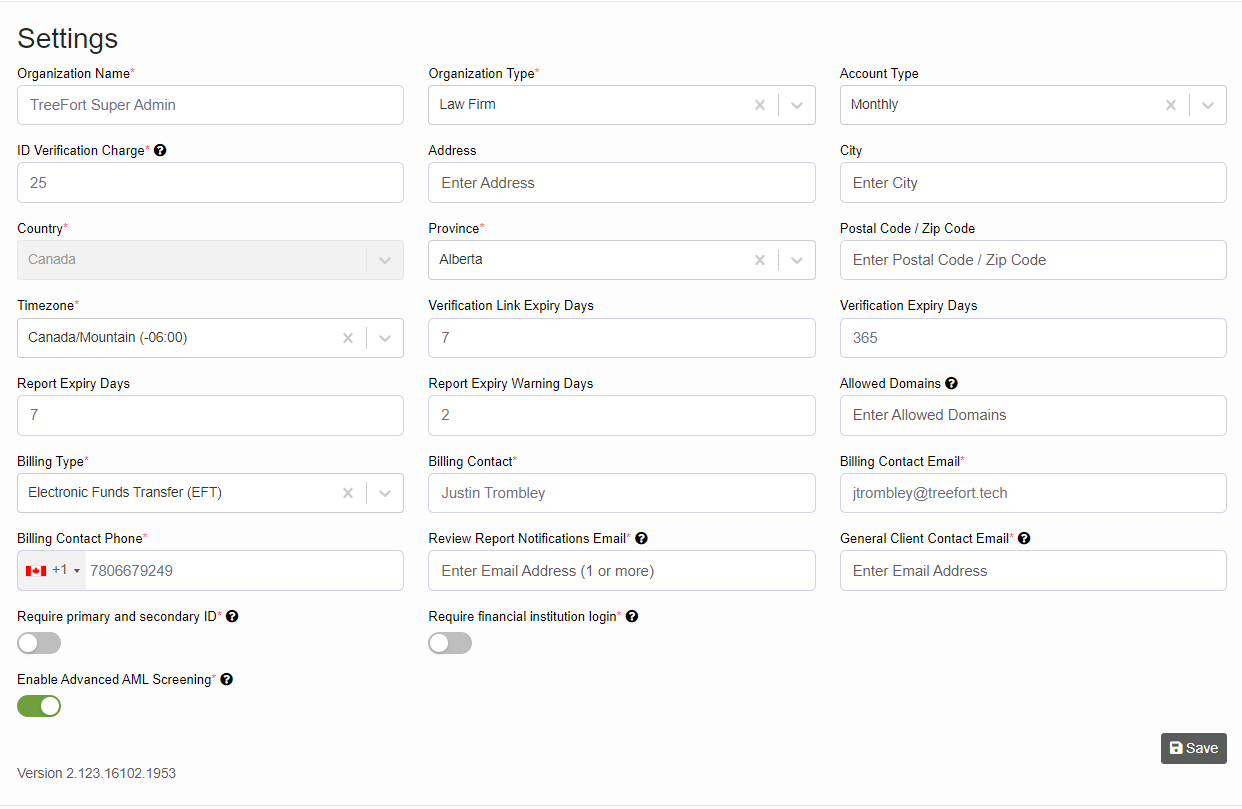
Task: Click the help icon beside Enable Advanced AML Screening
Action: [226, 679]
